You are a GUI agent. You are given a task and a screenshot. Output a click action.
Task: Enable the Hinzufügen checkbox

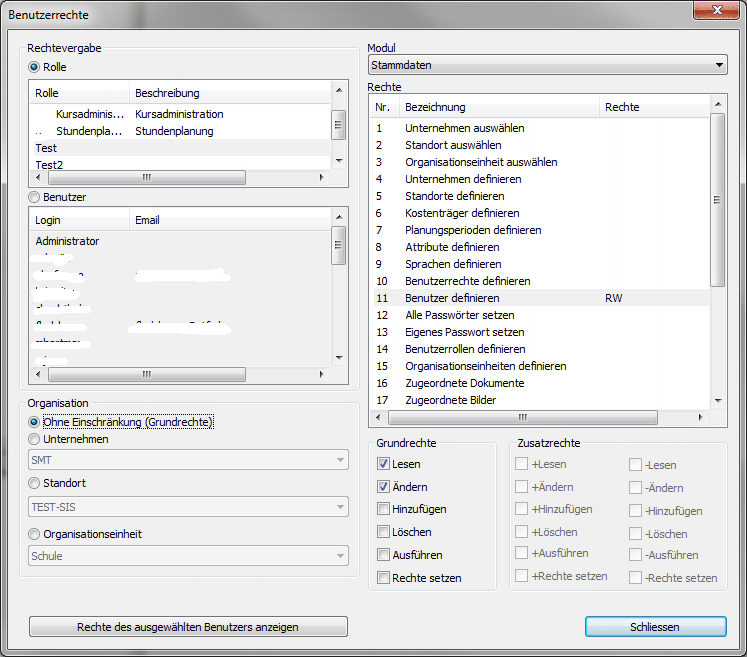[384, 509]
